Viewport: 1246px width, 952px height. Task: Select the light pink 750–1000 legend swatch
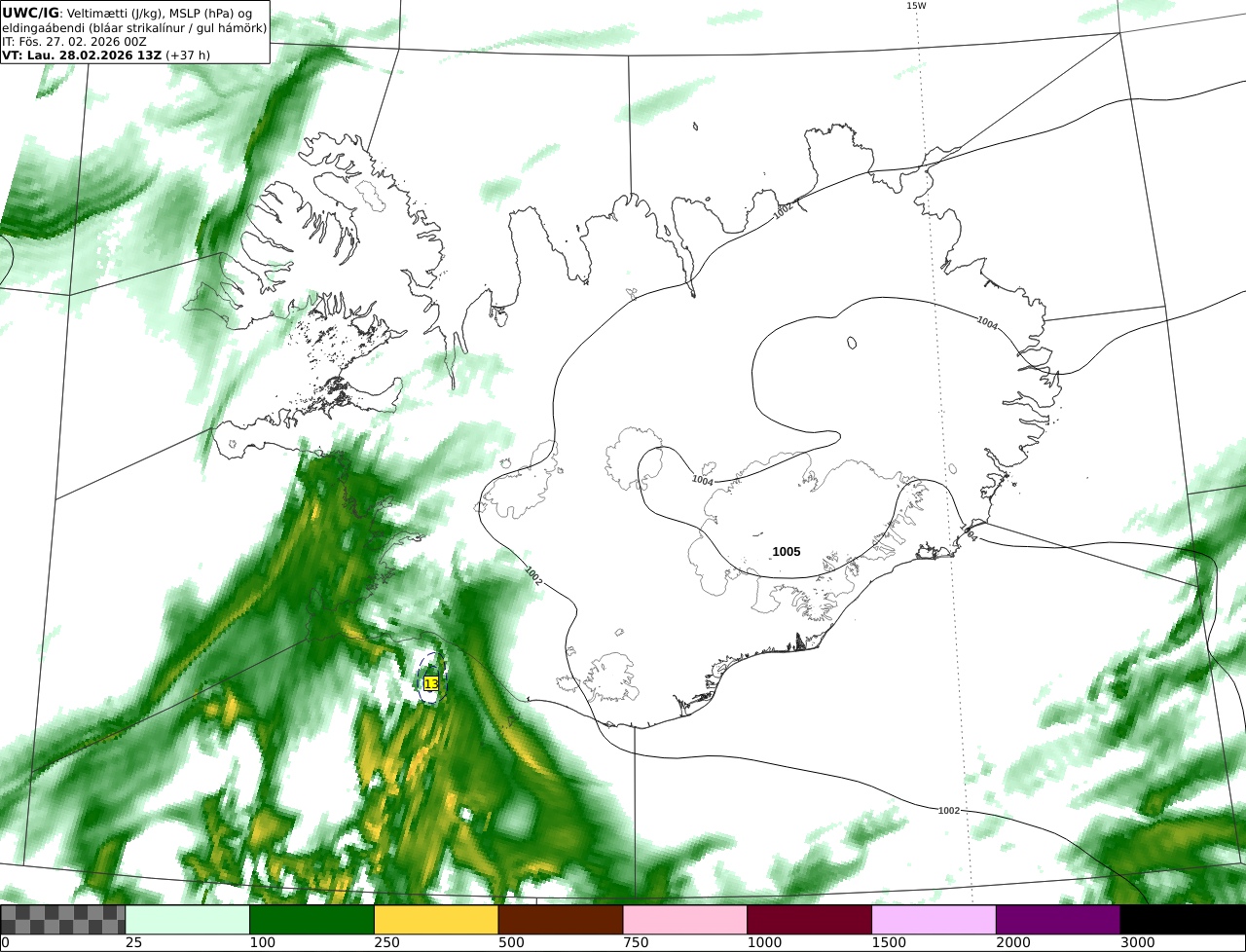685,920
